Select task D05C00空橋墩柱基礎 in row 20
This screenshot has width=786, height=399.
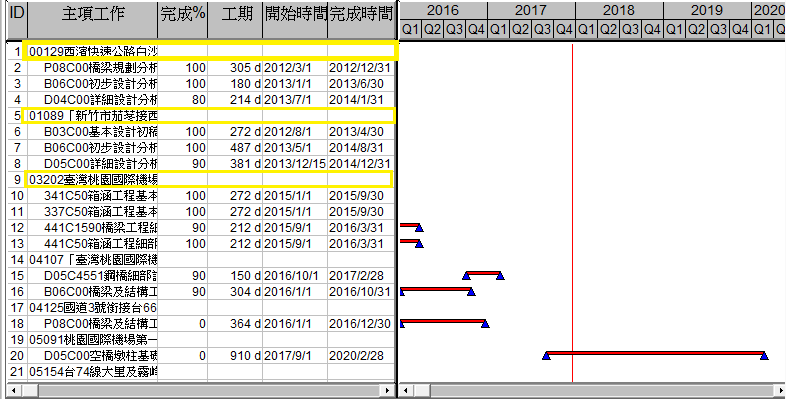100,356
